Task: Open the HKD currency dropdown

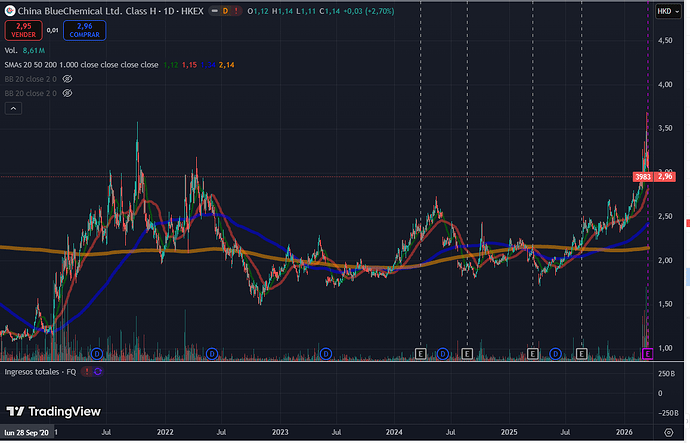Action: click(664, 12)
